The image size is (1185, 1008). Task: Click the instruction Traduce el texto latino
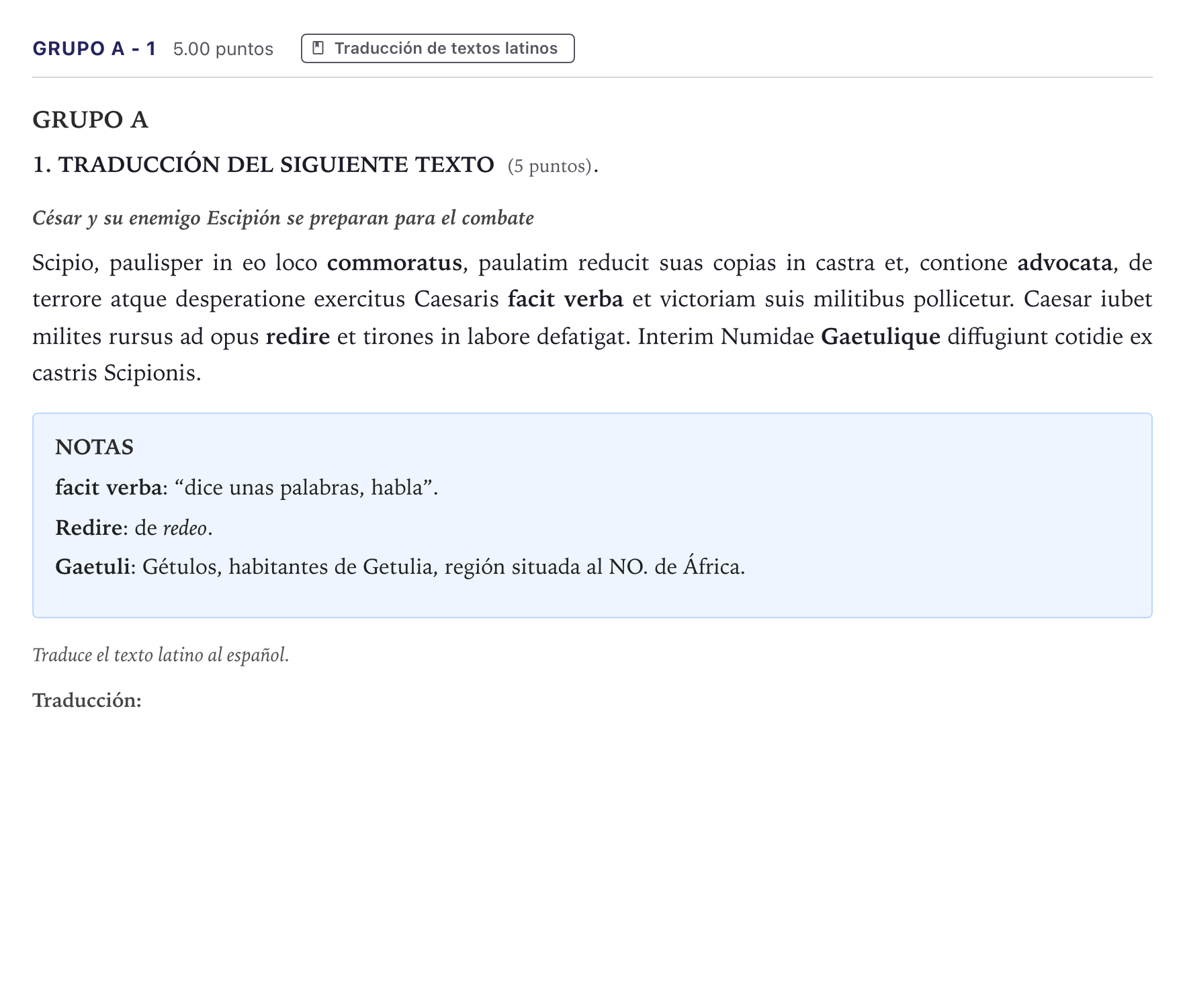click(161, 655)
